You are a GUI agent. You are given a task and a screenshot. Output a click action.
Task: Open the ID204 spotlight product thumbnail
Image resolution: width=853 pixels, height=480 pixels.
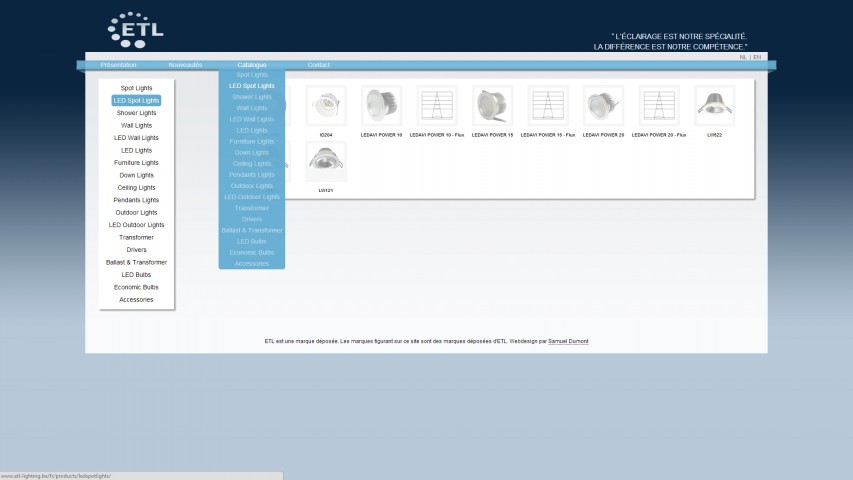(326, 106)
